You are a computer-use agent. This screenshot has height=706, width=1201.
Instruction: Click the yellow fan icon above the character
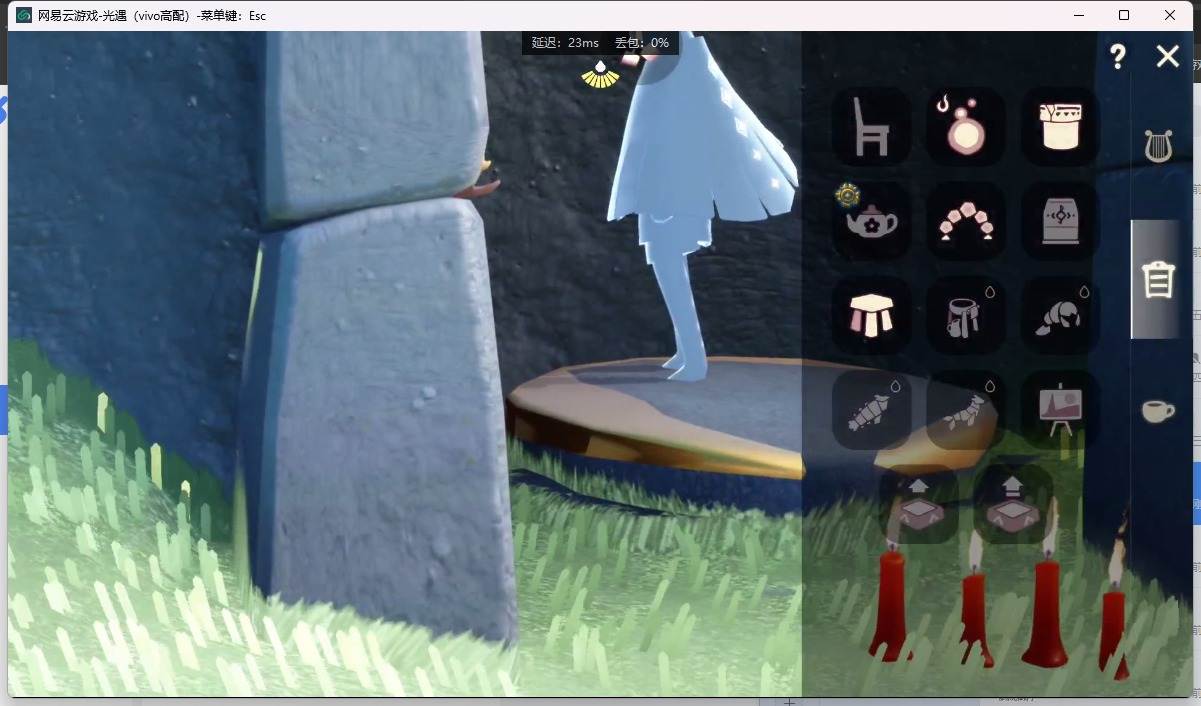click(600, 75)
